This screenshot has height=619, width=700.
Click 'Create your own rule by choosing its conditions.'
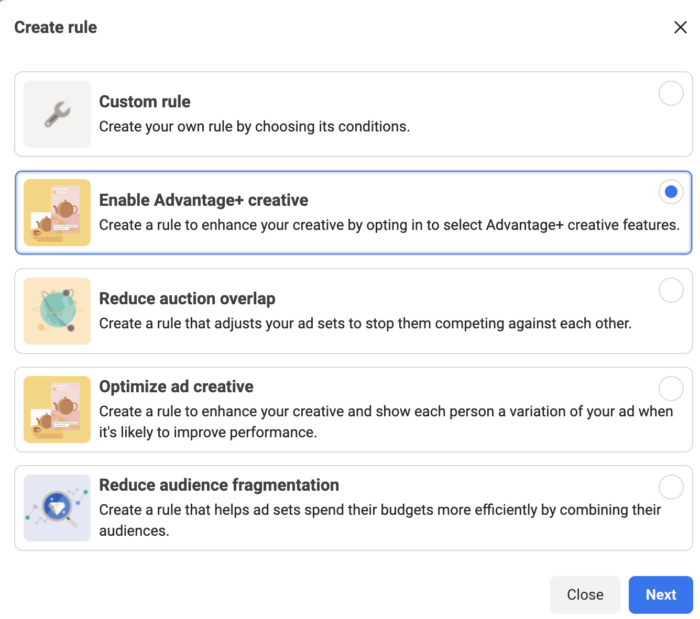click(x=254, y=127)
